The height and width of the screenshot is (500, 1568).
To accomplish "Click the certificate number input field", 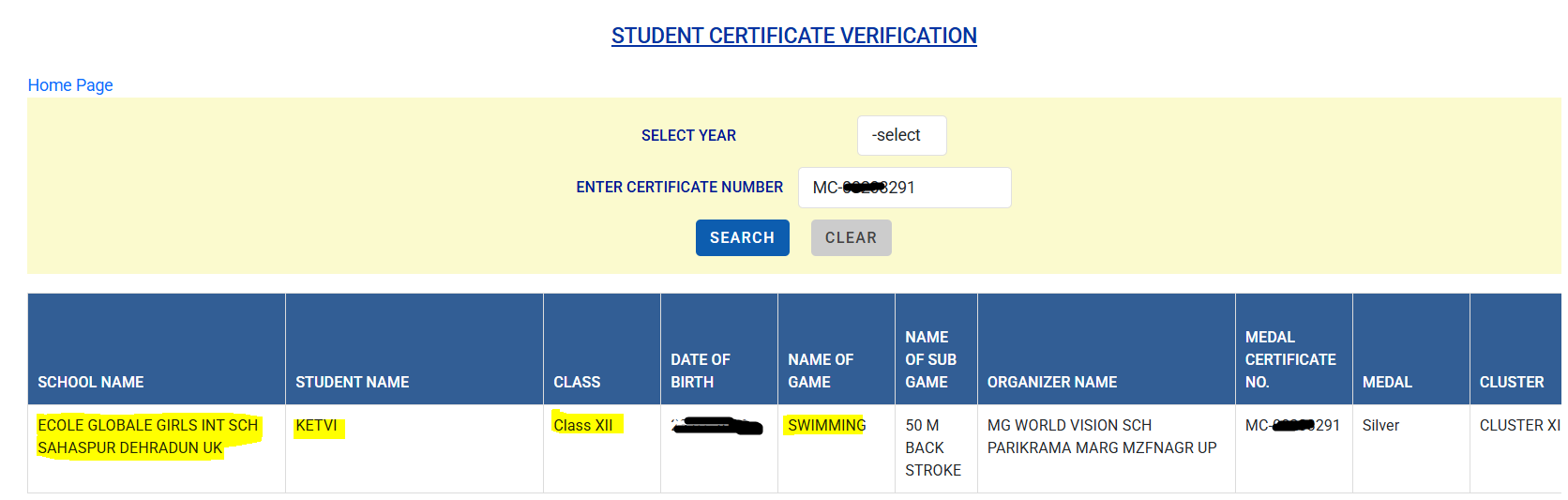I will (904, 188).
